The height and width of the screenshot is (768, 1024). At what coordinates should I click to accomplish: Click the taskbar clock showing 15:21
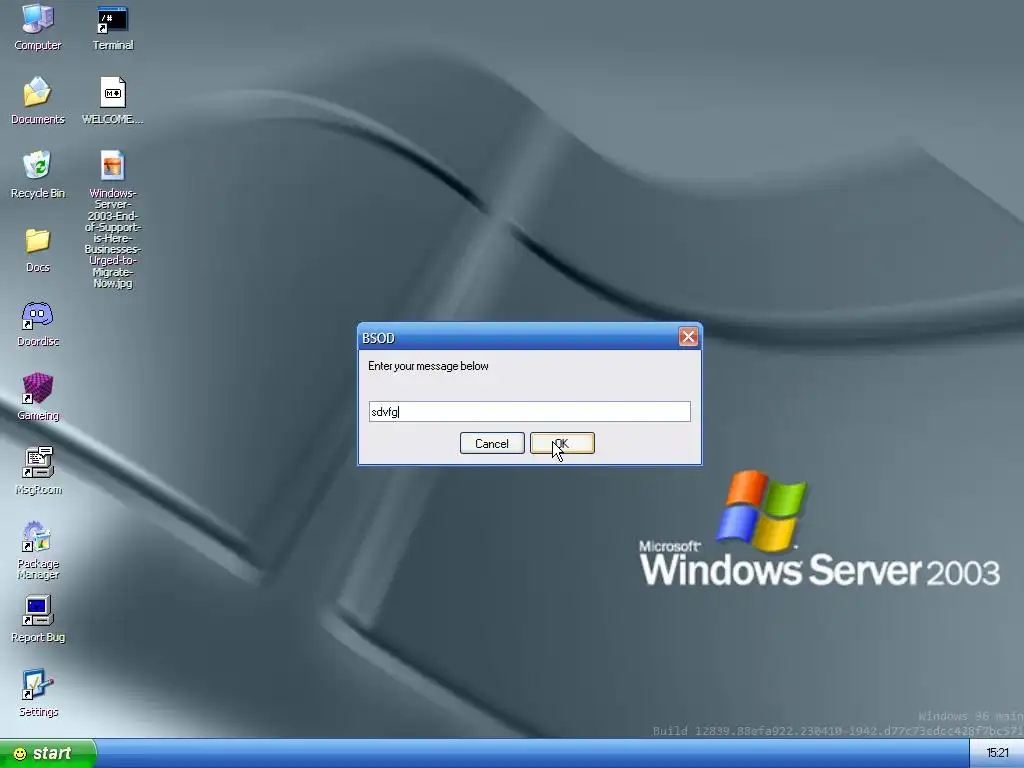pyautogui.click(x=997, y=754)
